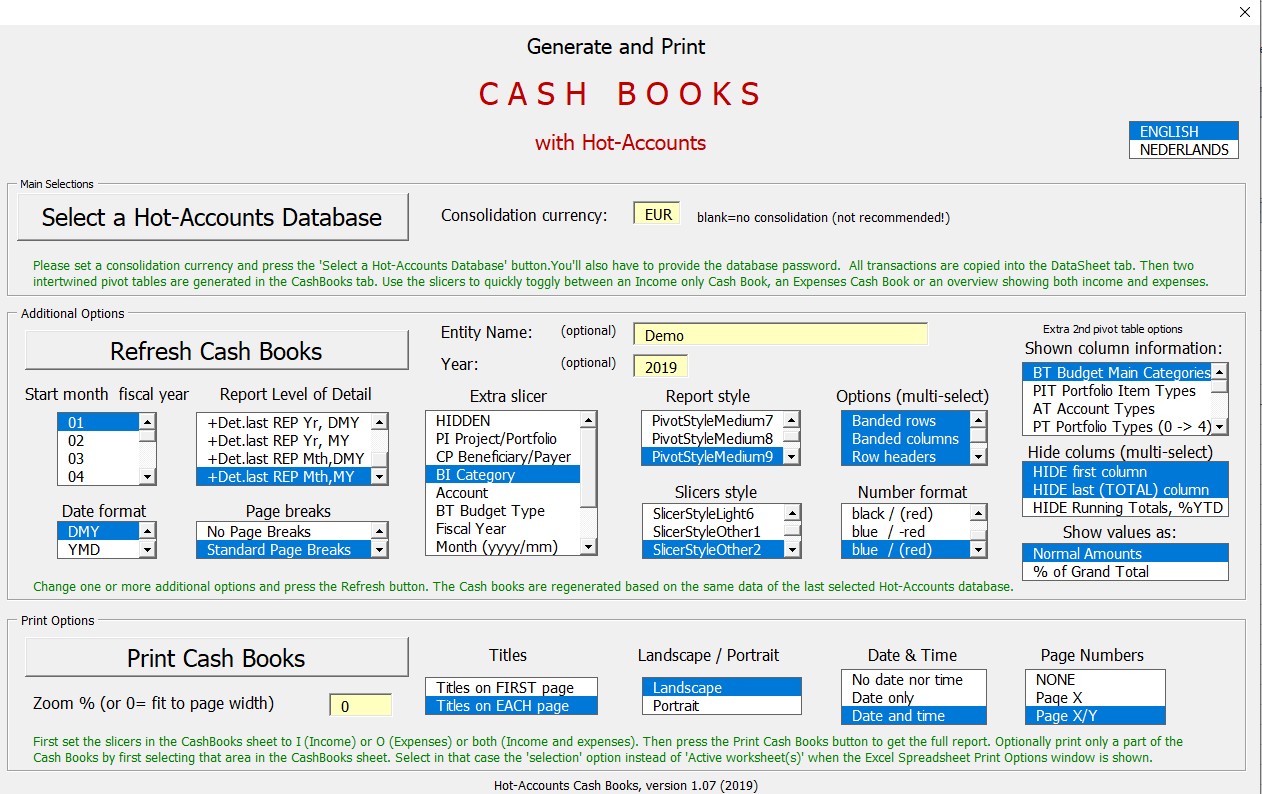Choose SlicerStyleLight6 slicers style
Viewport: 1262px width, 794px height.
712,513
